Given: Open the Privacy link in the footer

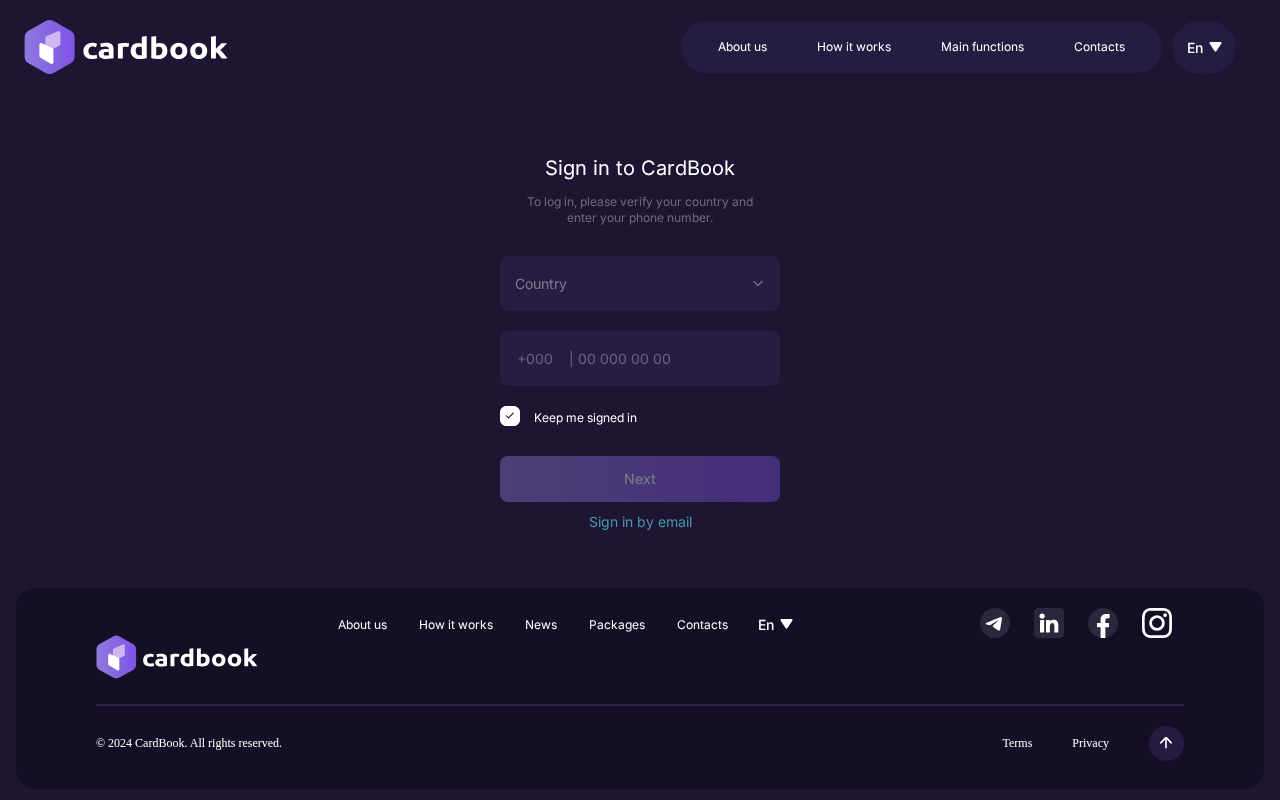Looking at the screenshot, I should pyautogui.click(x=1090, y=743).
